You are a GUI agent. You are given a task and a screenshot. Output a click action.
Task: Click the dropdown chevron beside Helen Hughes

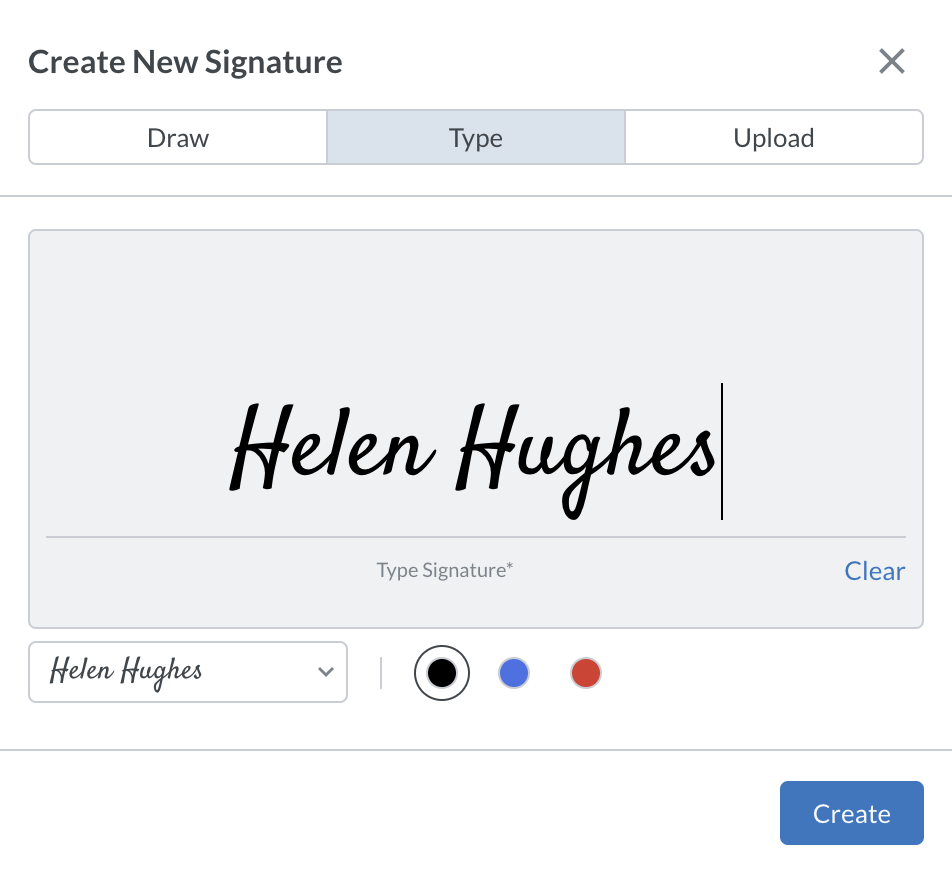tap(326, 672)
